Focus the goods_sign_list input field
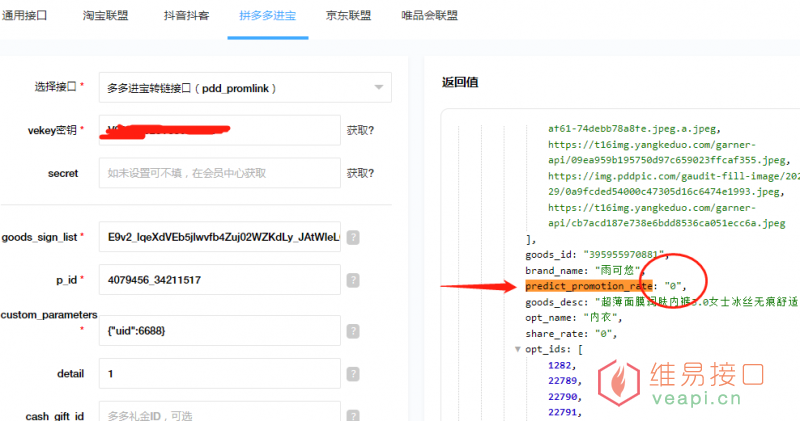This screenshot has width=800, height=421. [220, 237]
